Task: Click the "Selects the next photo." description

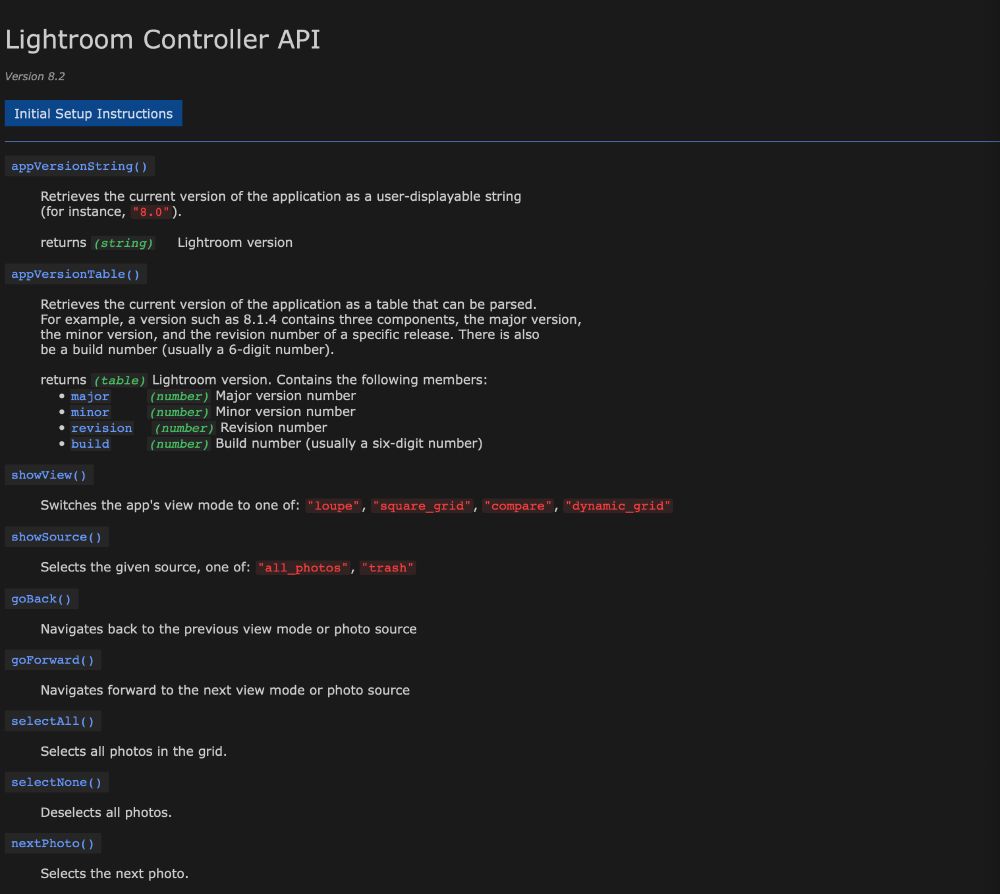Action: coord(115,874)
